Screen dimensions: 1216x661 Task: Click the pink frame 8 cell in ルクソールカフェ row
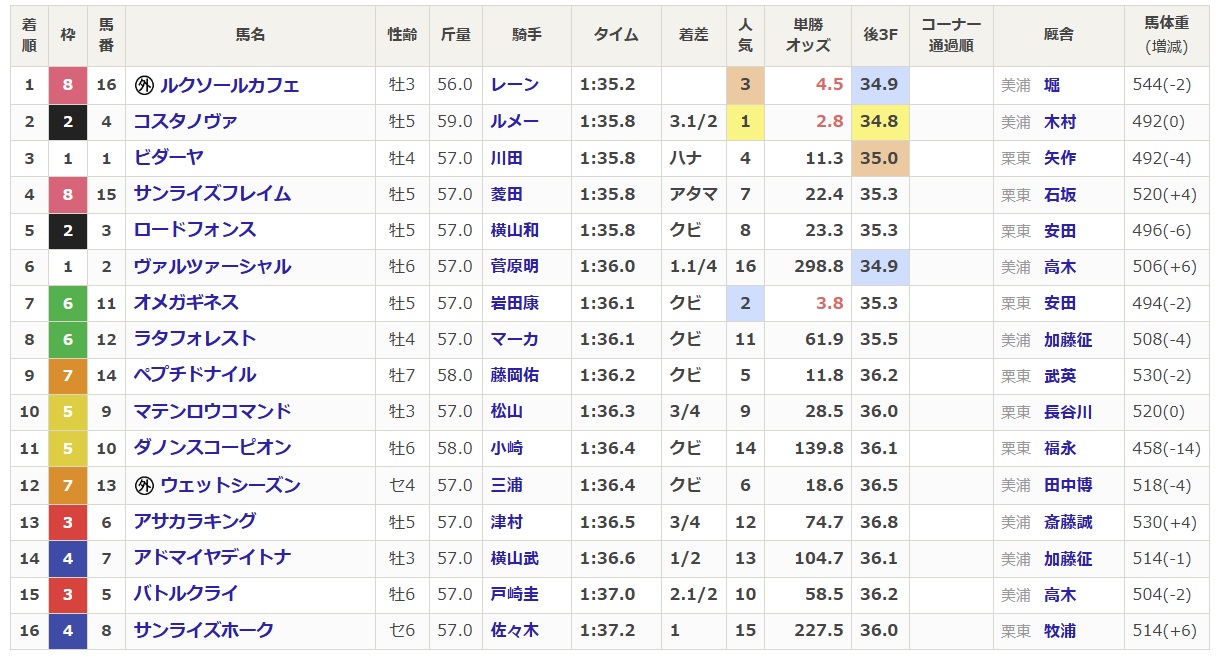point(67,85)
